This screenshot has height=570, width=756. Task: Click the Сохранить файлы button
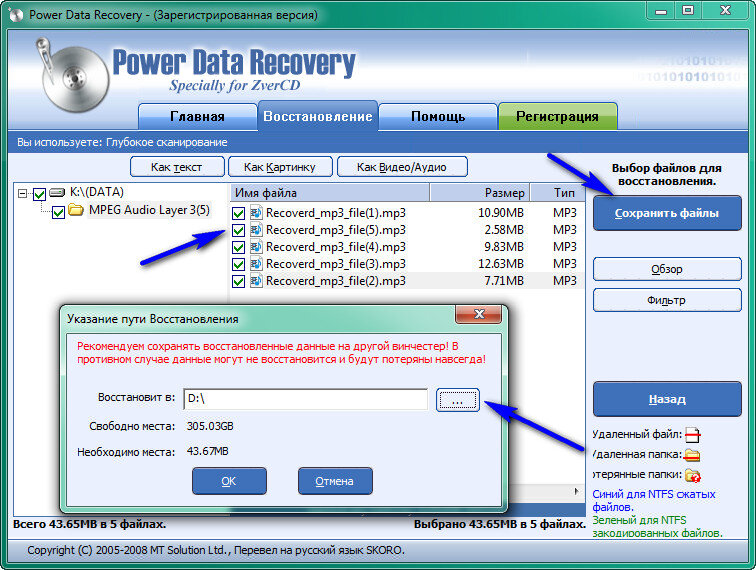667,213
